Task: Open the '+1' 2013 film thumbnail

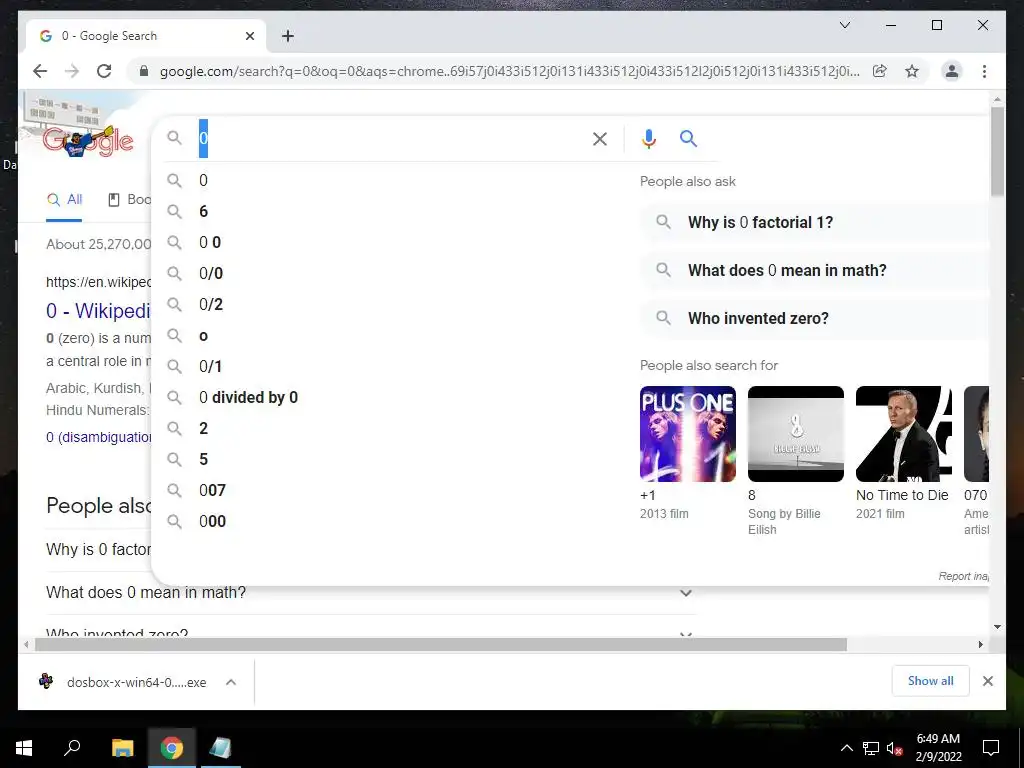Action: (688, 434)
